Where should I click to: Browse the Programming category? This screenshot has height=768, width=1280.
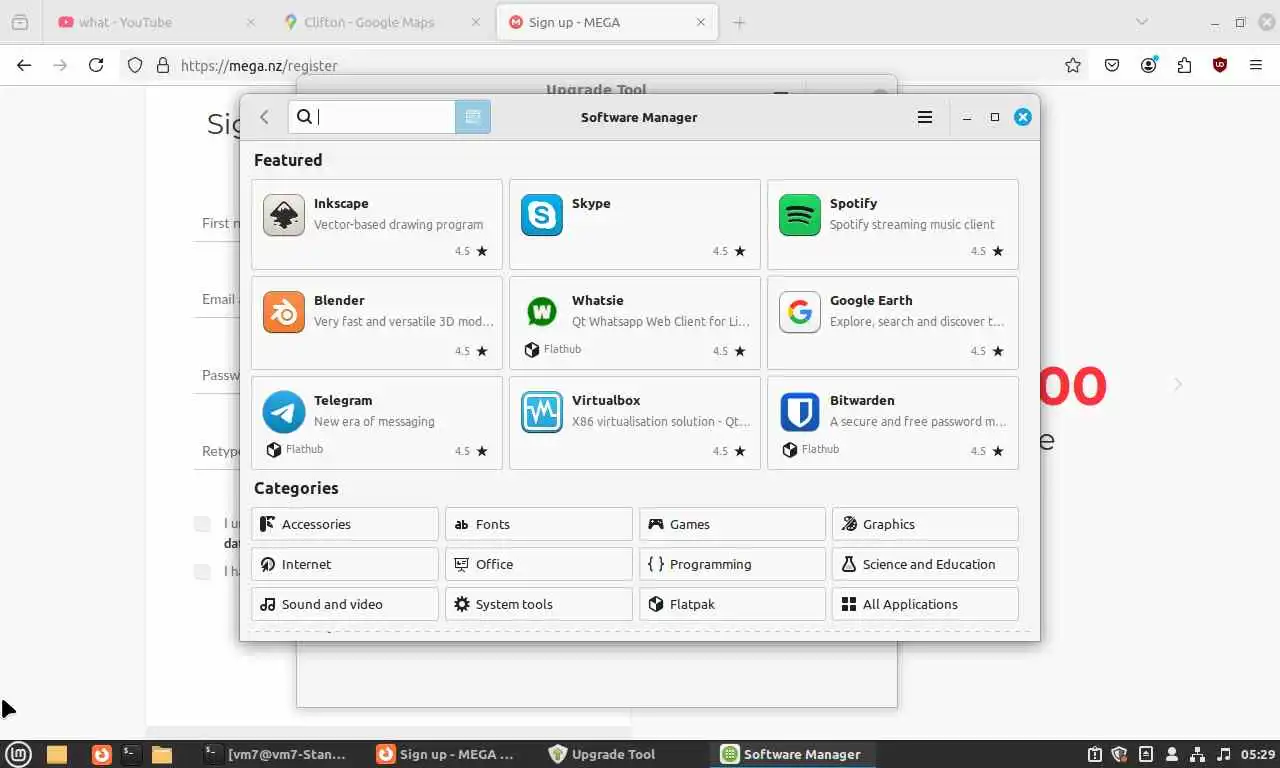click(732, 564)
